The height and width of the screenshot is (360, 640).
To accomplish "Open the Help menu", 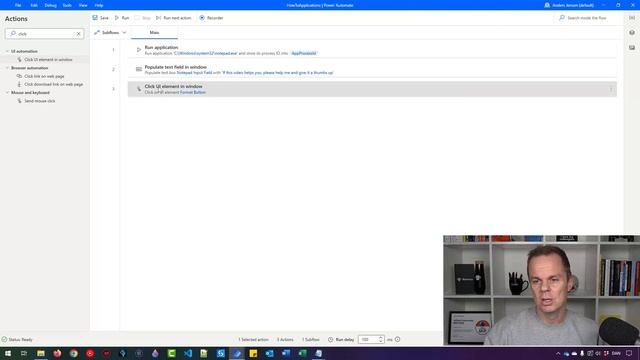I will 99,5.
